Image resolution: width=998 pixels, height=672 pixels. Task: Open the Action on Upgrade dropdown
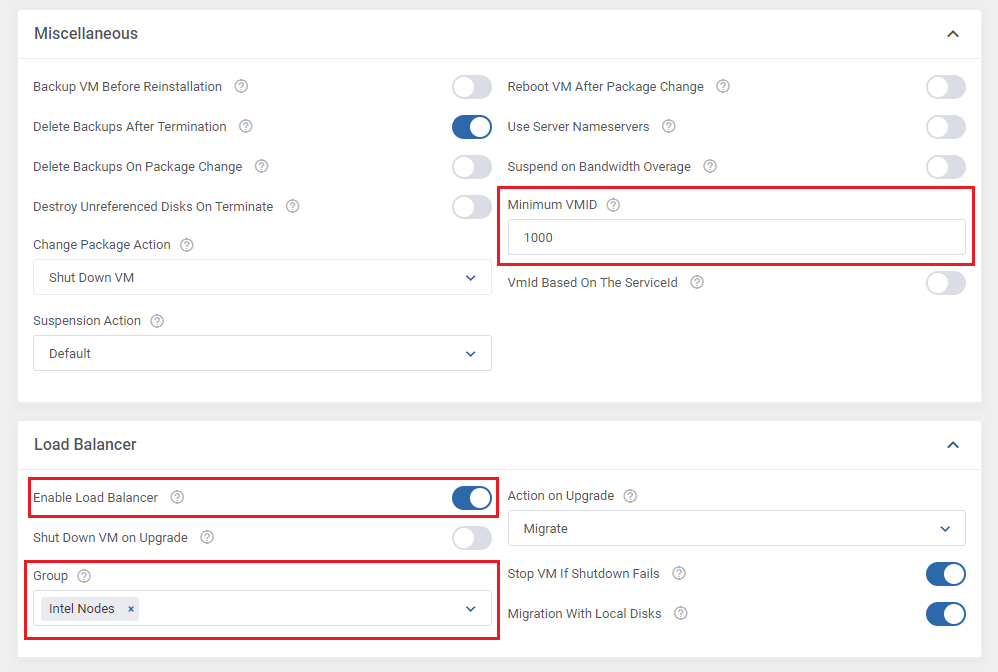(x=736, y=528)
